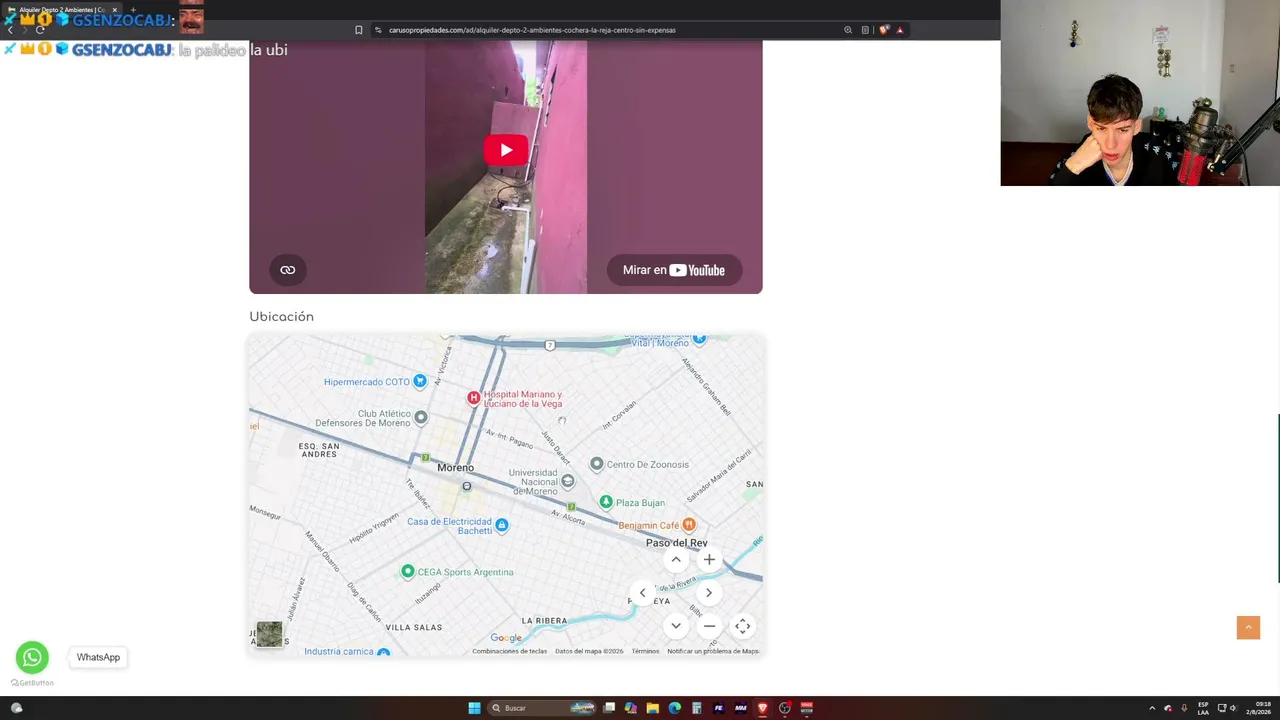Open browser zoom magnifier icon
This screenshot has height=720, width=1280.
[848, 30]
